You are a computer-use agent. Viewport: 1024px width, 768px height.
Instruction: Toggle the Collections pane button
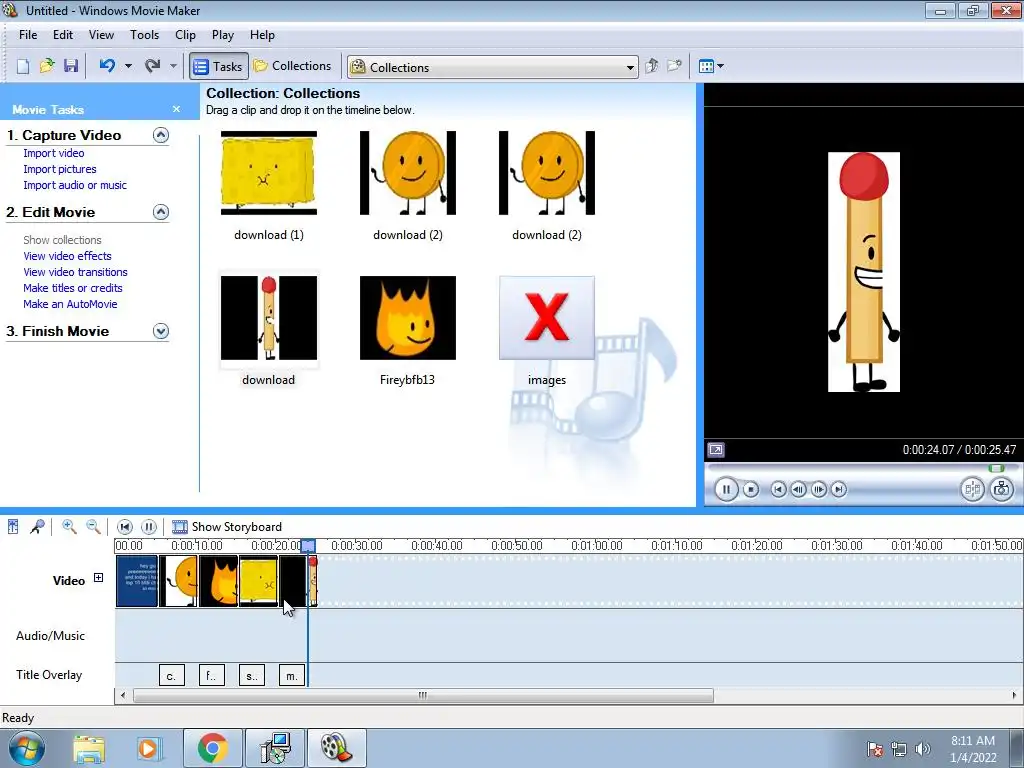293,66
